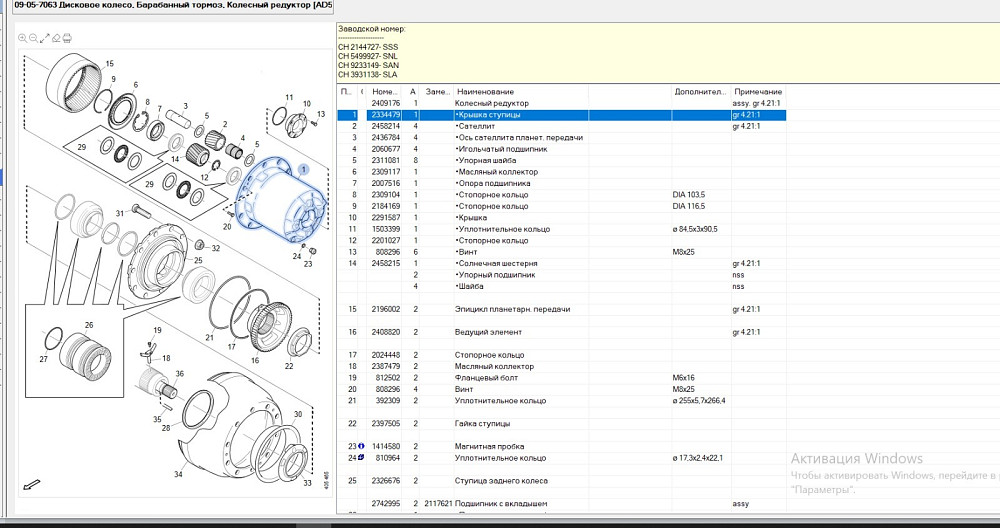Click the Дополнител... column header

700,91
